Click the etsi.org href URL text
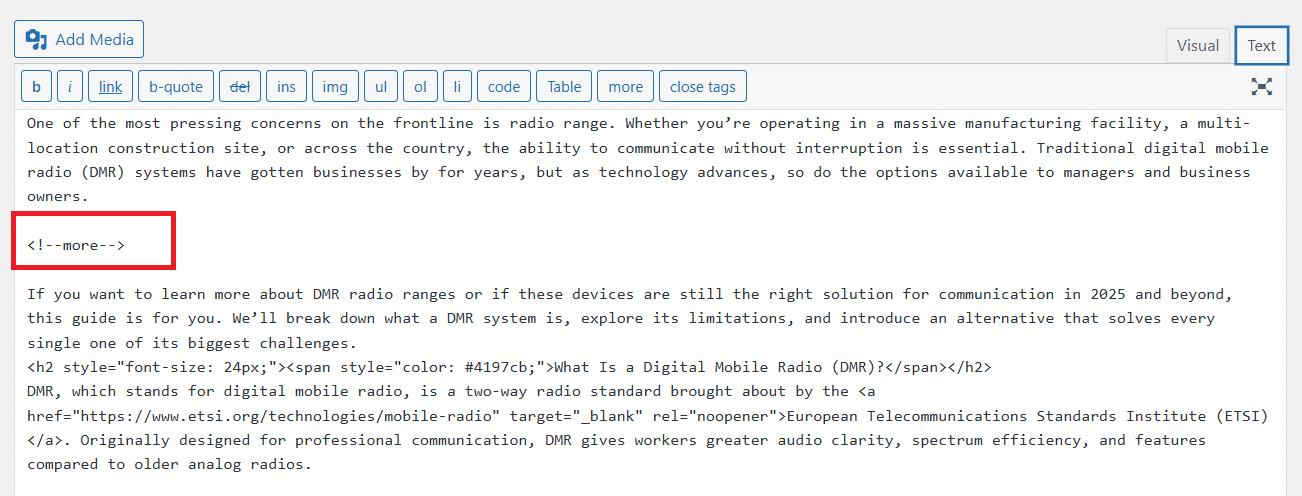This screenshot has height=496, width=1302. pyautogui.click(x=286, y=416)
